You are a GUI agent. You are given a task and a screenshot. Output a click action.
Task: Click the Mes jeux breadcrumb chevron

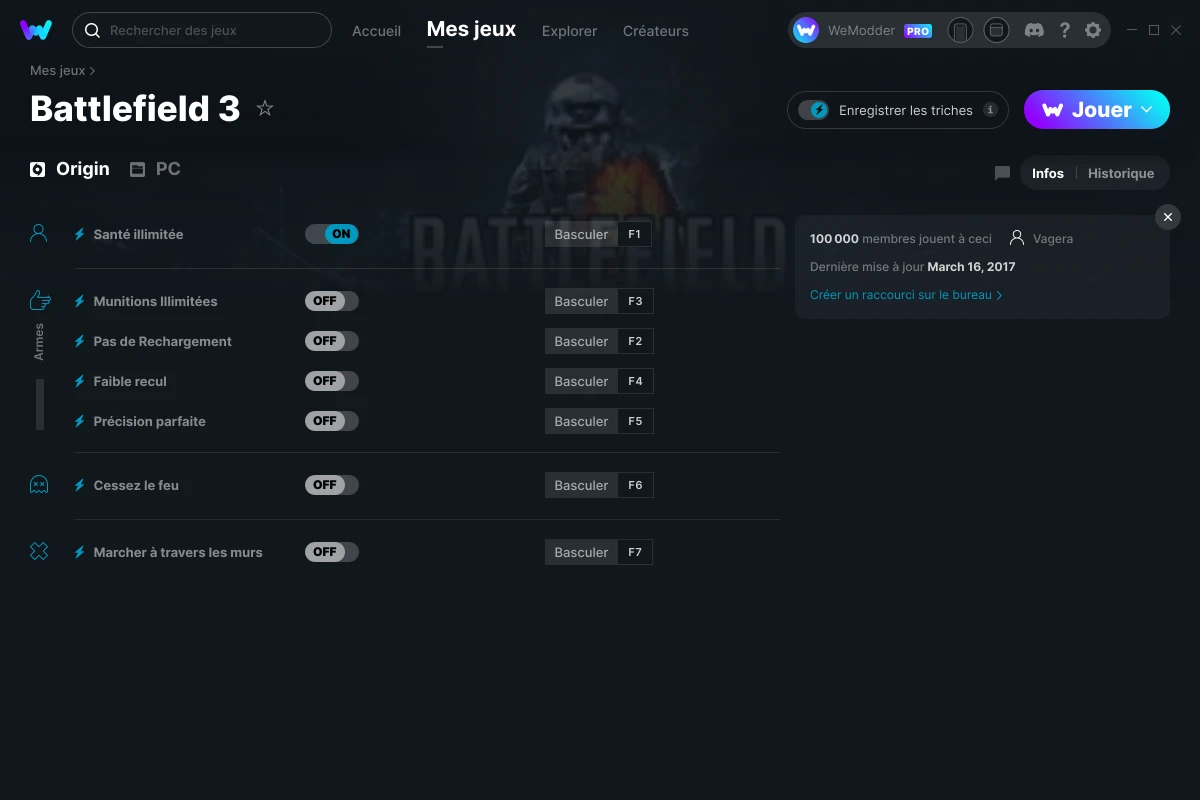(x=93, y=71)
